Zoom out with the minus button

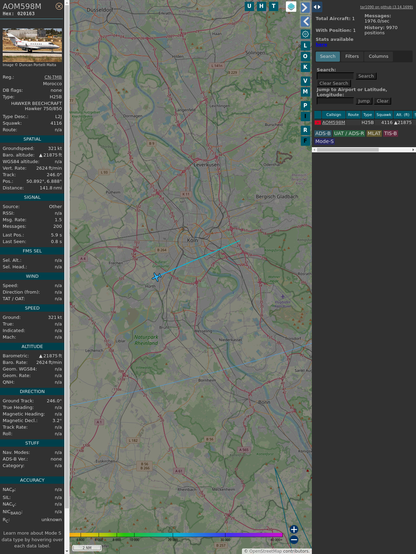(x=294, y=540)
